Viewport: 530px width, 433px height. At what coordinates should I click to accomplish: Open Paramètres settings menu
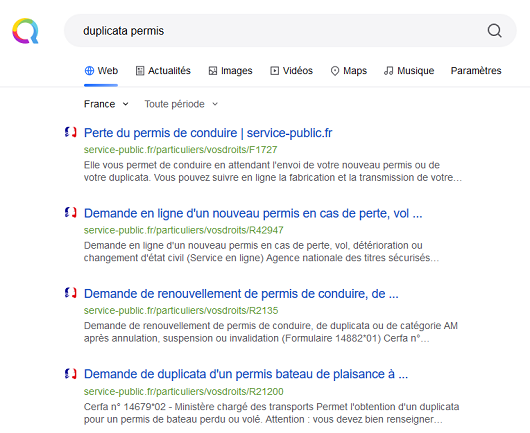click(x=476, y=71)
